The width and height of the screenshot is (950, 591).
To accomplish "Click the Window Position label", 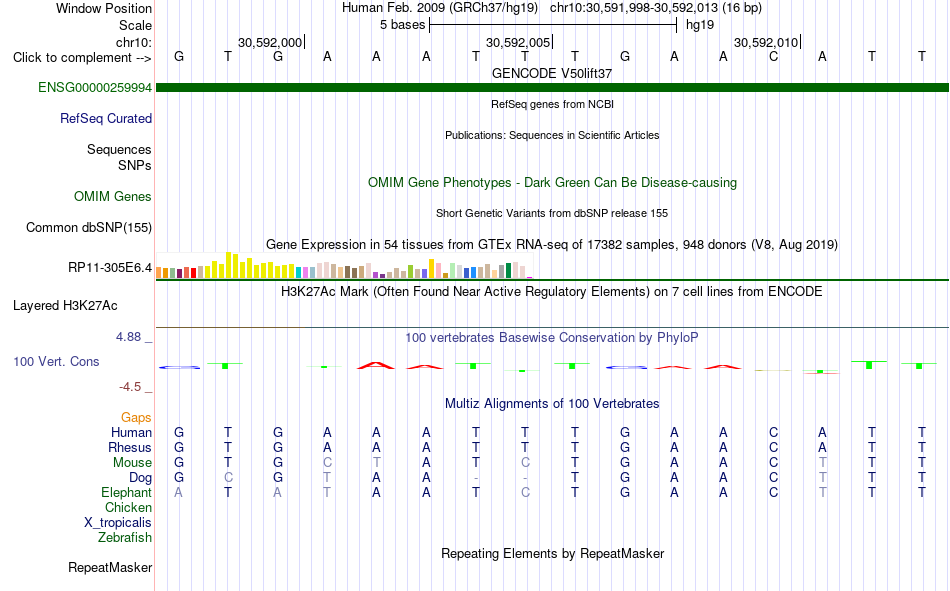I will point(104,8).
